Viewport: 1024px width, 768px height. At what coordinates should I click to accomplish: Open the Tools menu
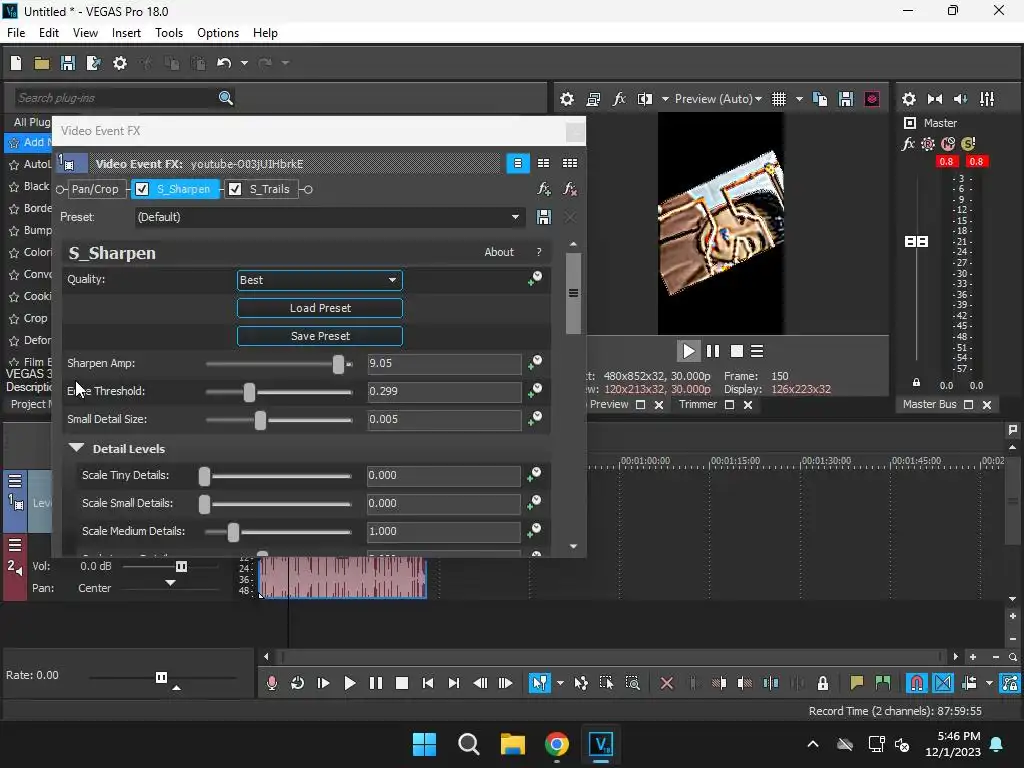pos(168,33)
